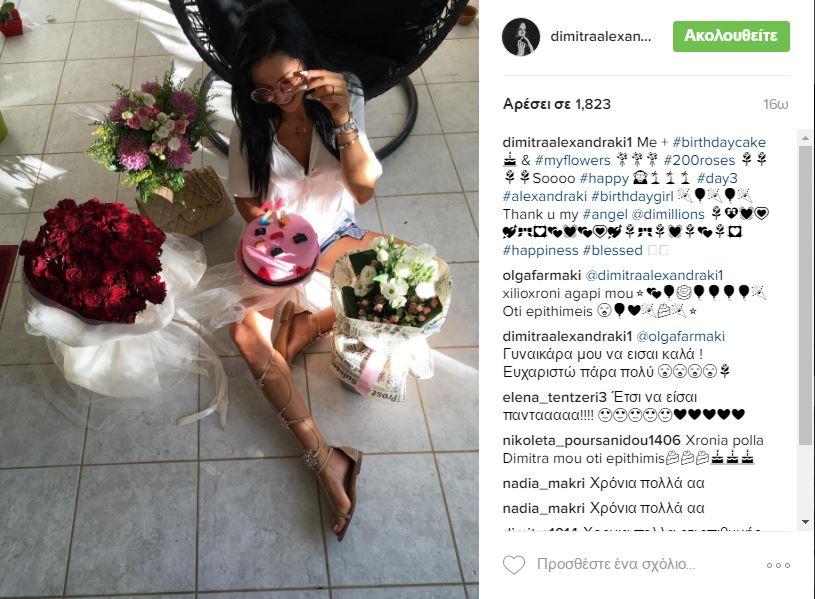Click the 16ω post timestamp
Image resolution: width=815 pixels, height=599 pixels.
pos(775,105)
